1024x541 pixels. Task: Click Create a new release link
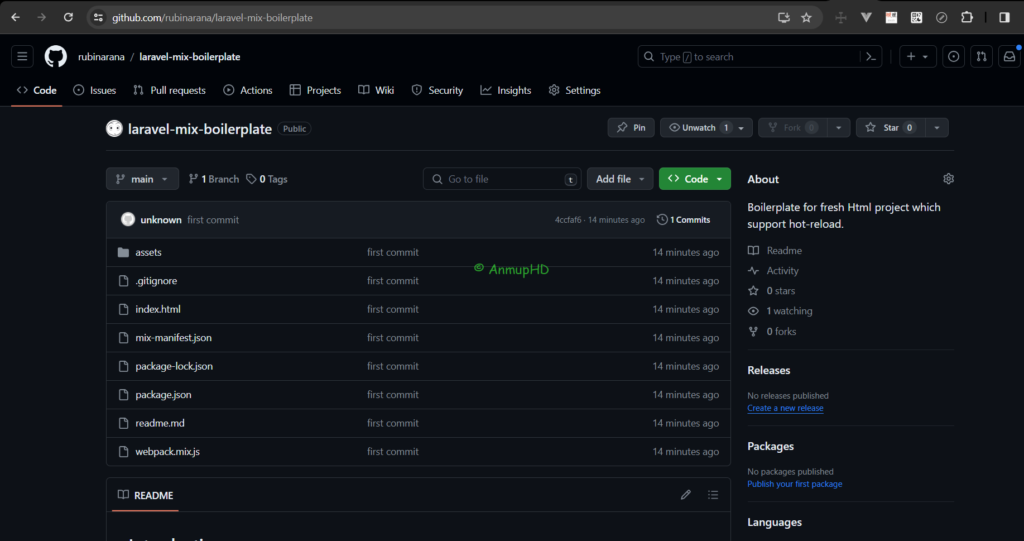785,408
